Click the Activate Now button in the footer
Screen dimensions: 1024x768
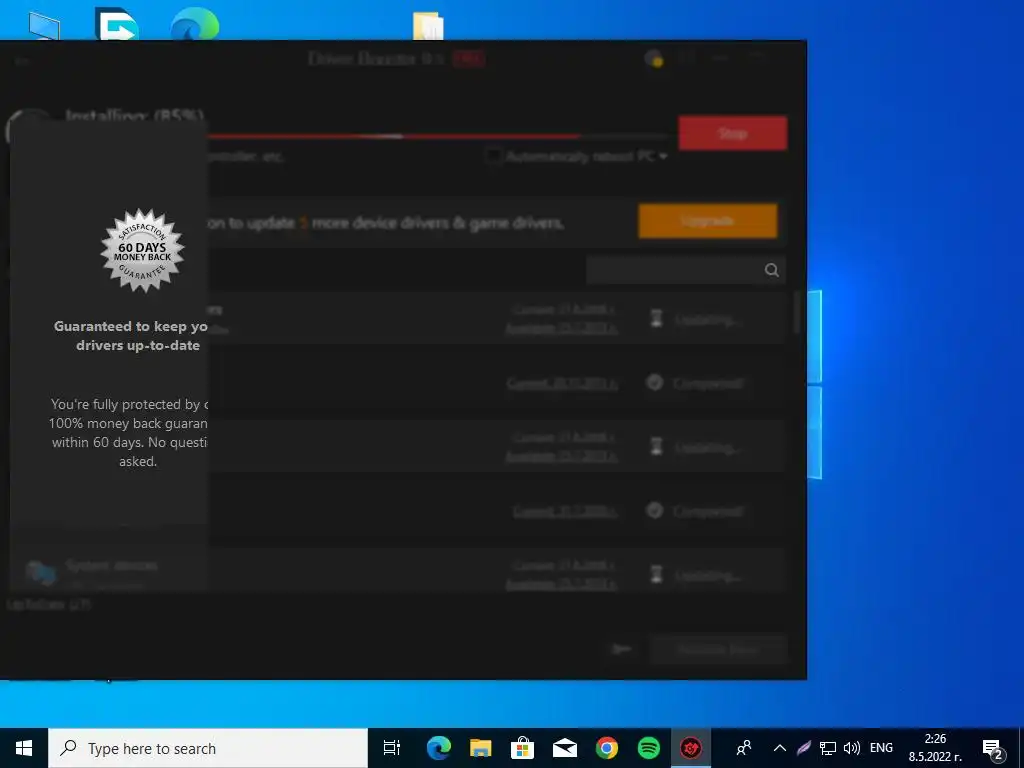718,649
